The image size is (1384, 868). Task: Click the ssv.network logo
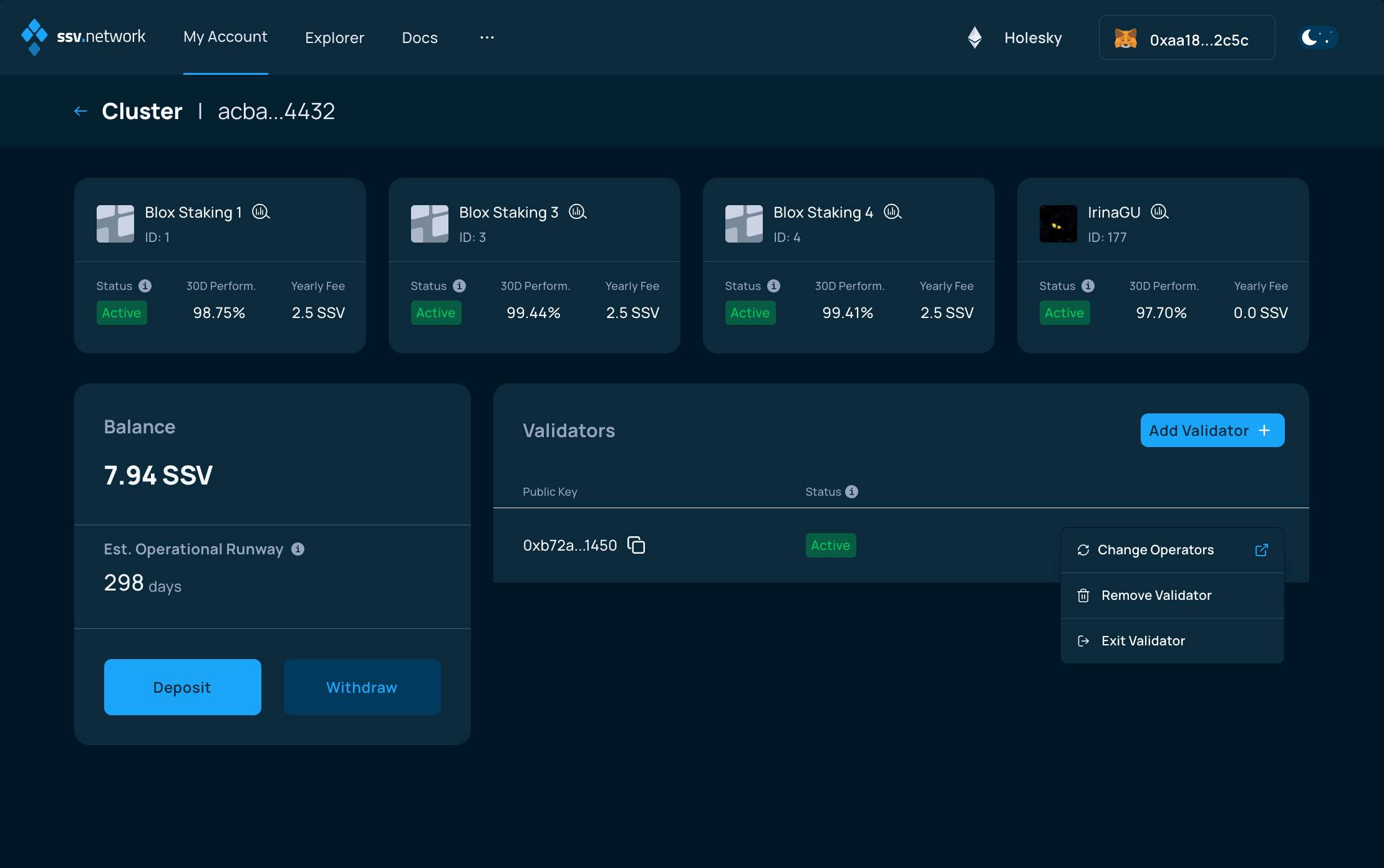click(83, 37)
